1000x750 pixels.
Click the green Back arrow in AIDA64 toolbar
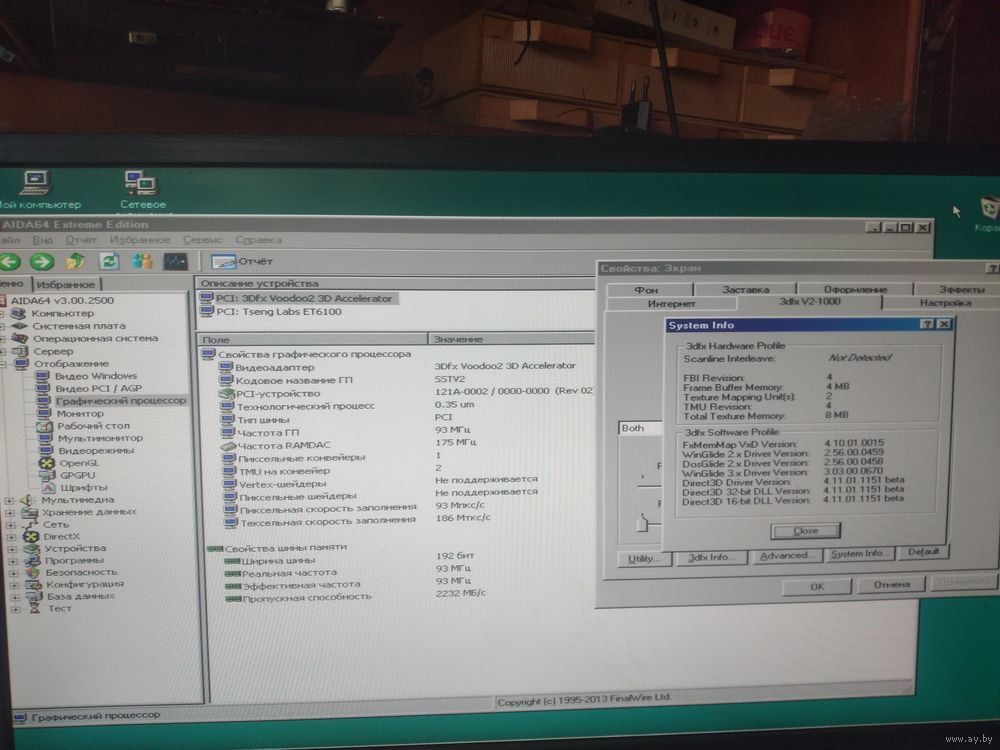pyautogui.click(x=10, y=261)
